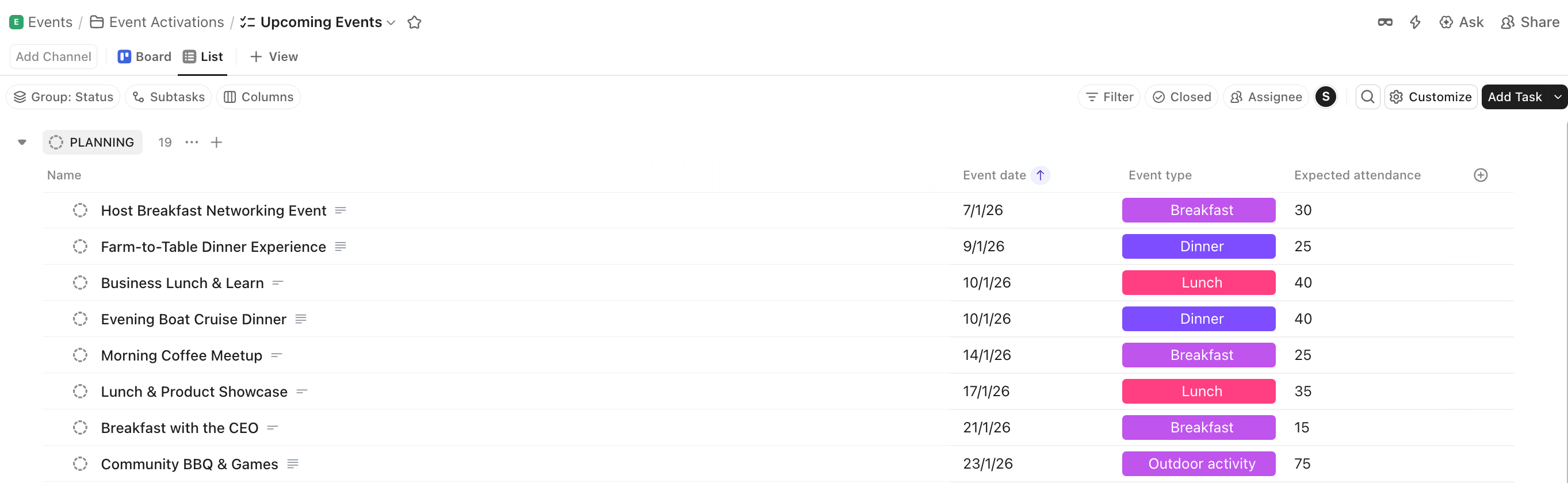This screenshot has height=483, width=1568.
Task: Click the incognito glasses icon in the header
Action: coord(1384,22)
